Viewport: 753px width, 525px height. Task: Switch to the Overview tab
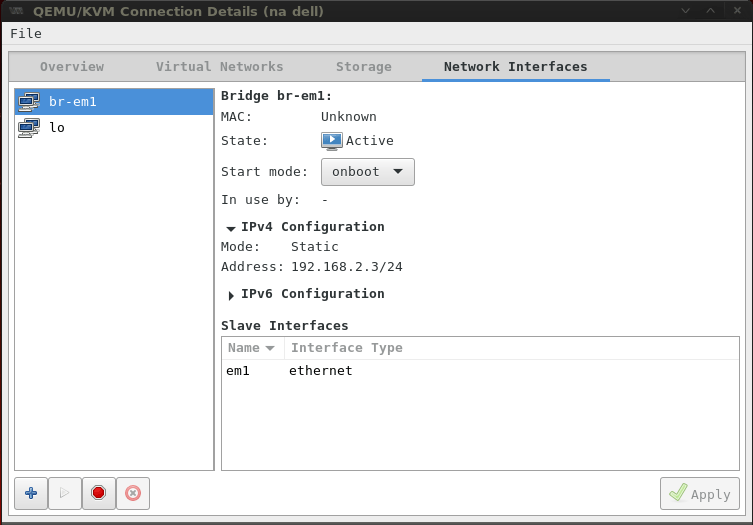(72, 67)
